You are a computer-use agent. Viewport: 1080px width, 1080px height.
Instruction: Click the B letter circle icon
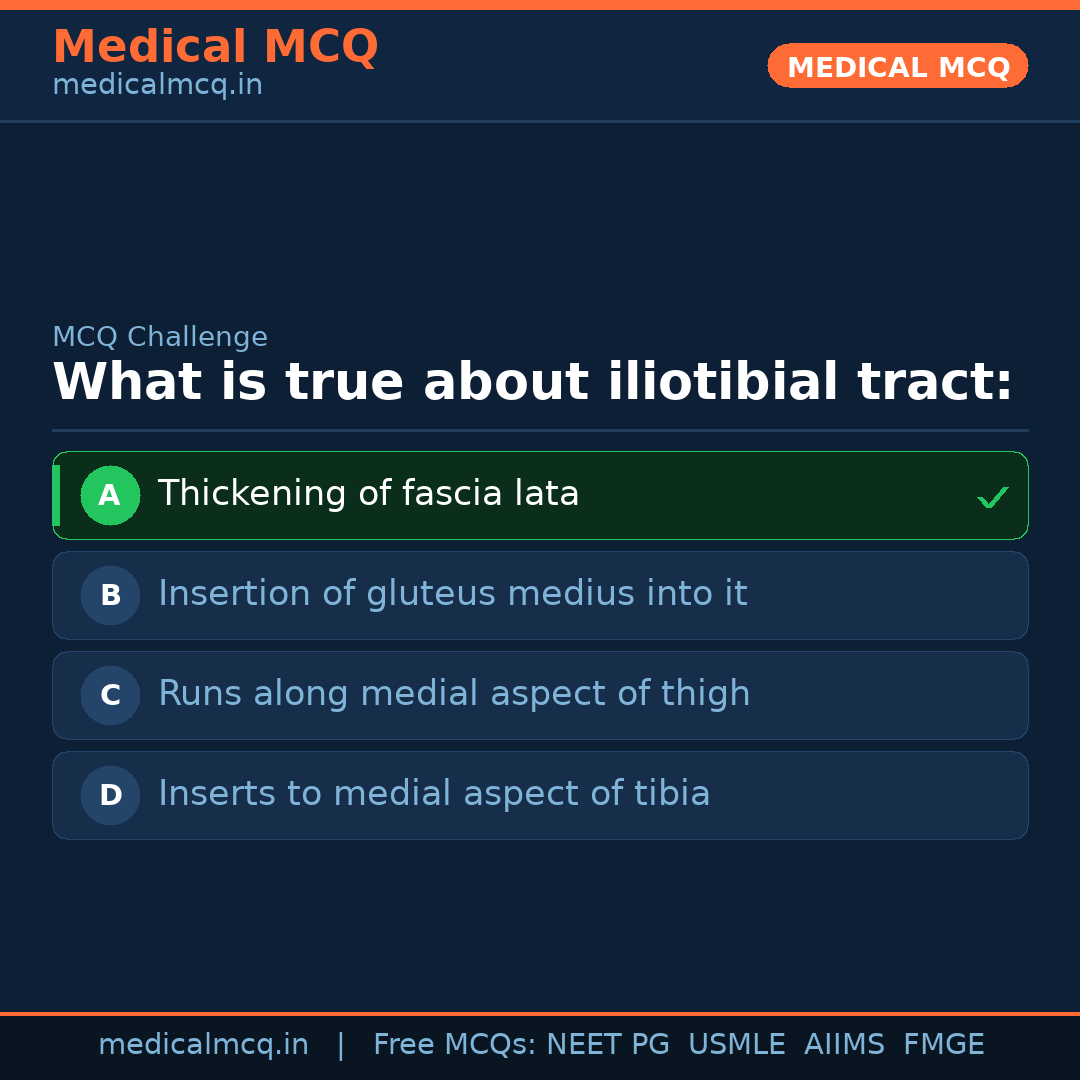tap(110, 595)
